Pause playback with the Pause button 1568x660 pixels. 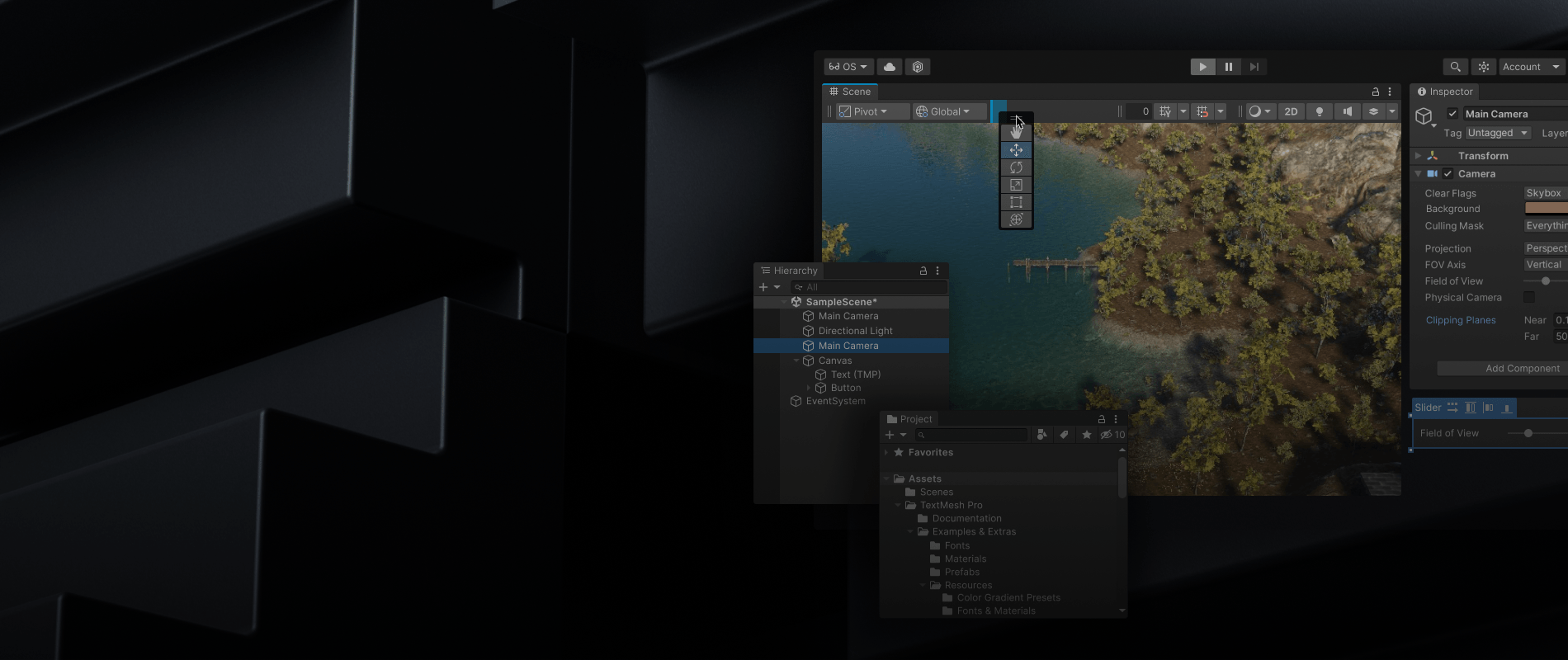pyautogui.click(x=1228, y=67)
